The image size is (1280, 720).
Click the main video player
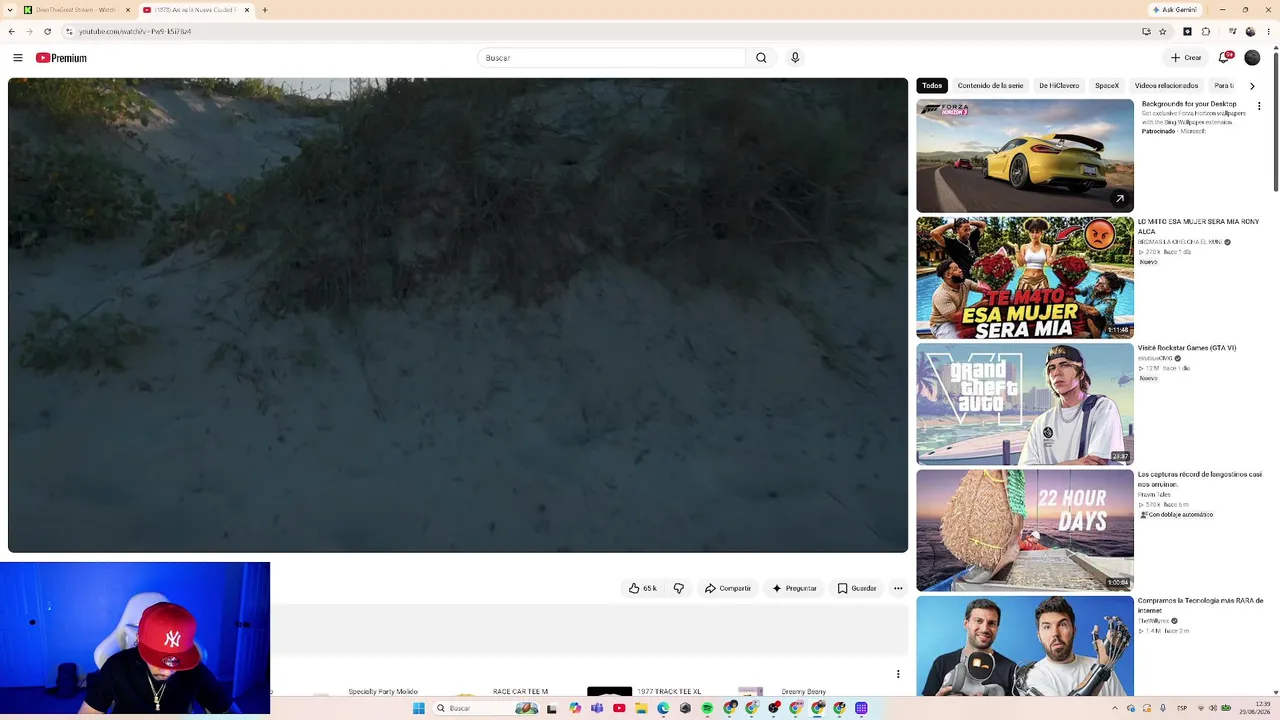click(x=458, y=315)
